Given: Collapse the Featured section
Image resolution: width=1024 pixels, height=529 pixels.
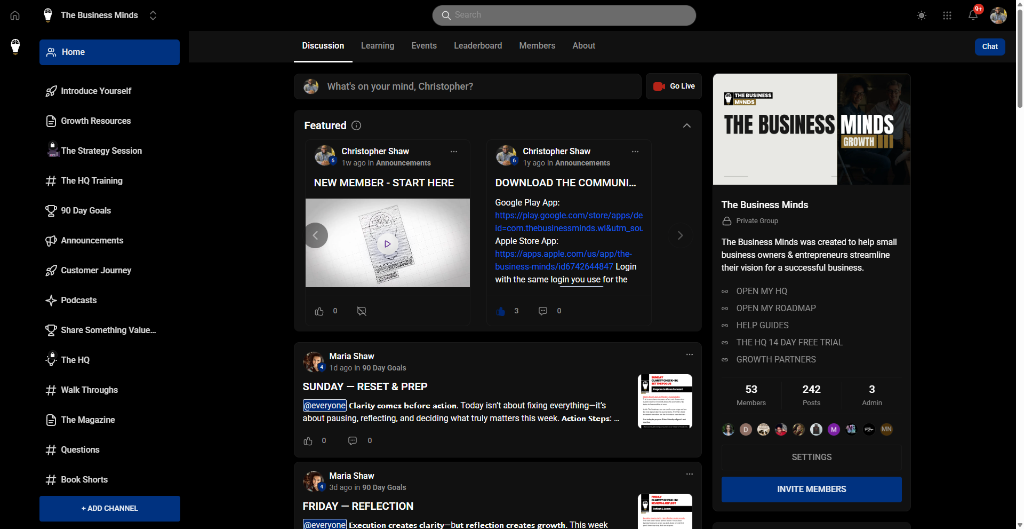Looking at the screenshot, I should tap(686, 125).
